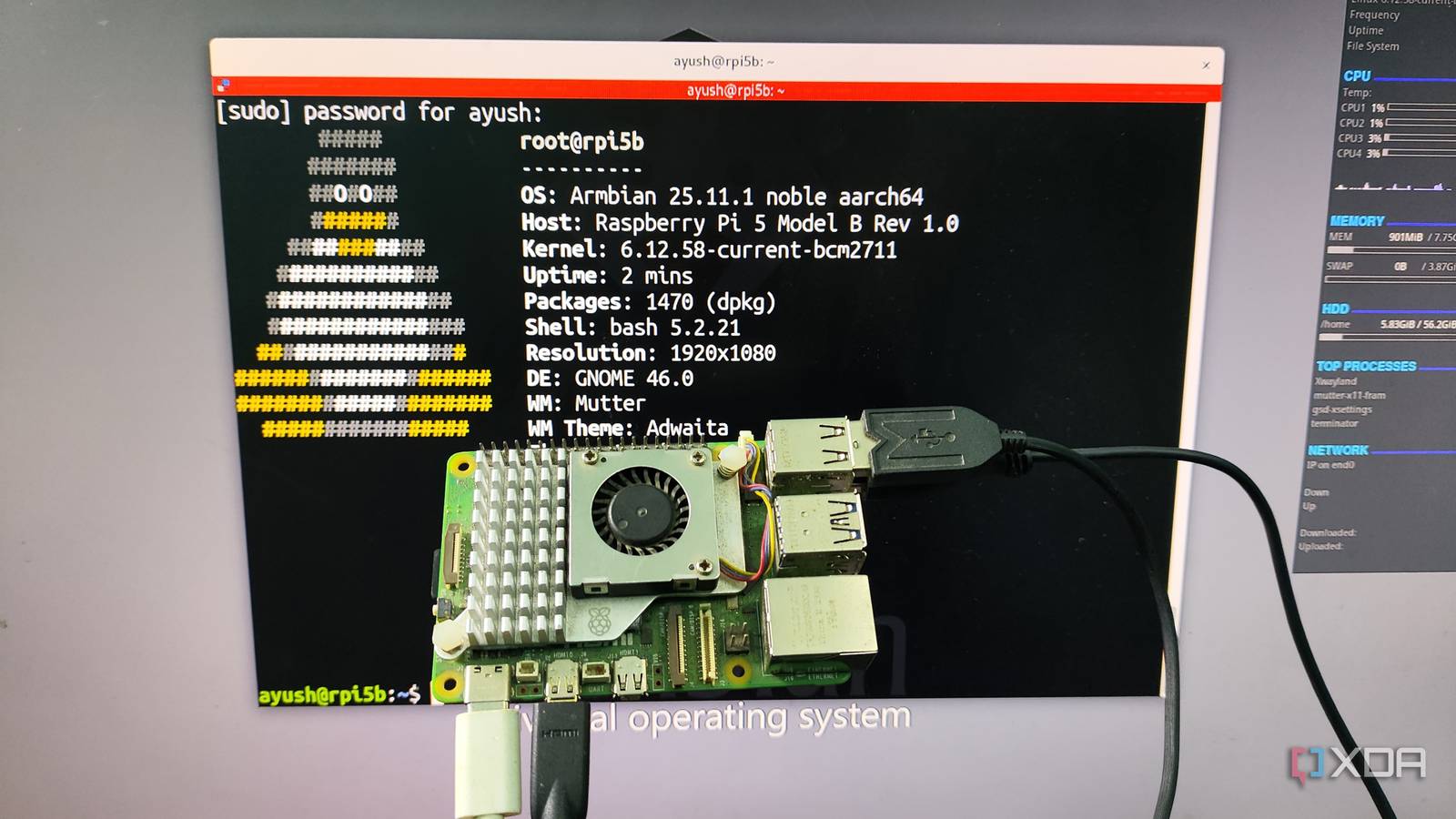Screen dimensions: 1456x819
Task: Select the HDD section header in system monitor
Action: [x=1338, y=308]
